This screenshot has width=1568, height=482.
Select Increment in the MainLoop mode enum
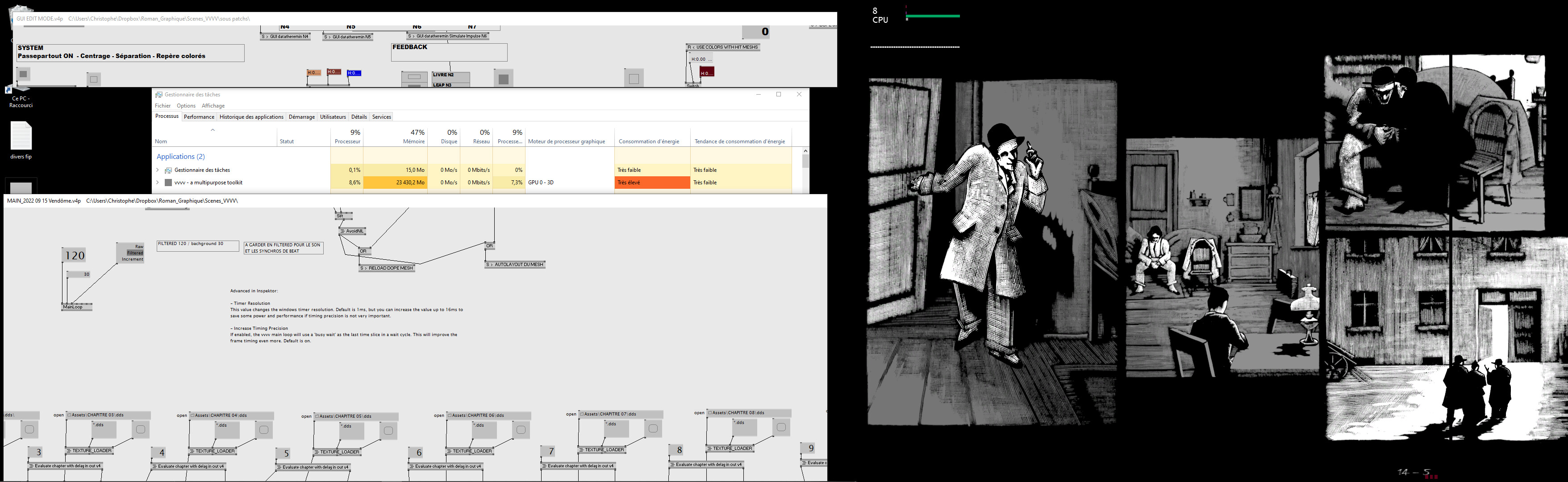click(x=132, y=259)
